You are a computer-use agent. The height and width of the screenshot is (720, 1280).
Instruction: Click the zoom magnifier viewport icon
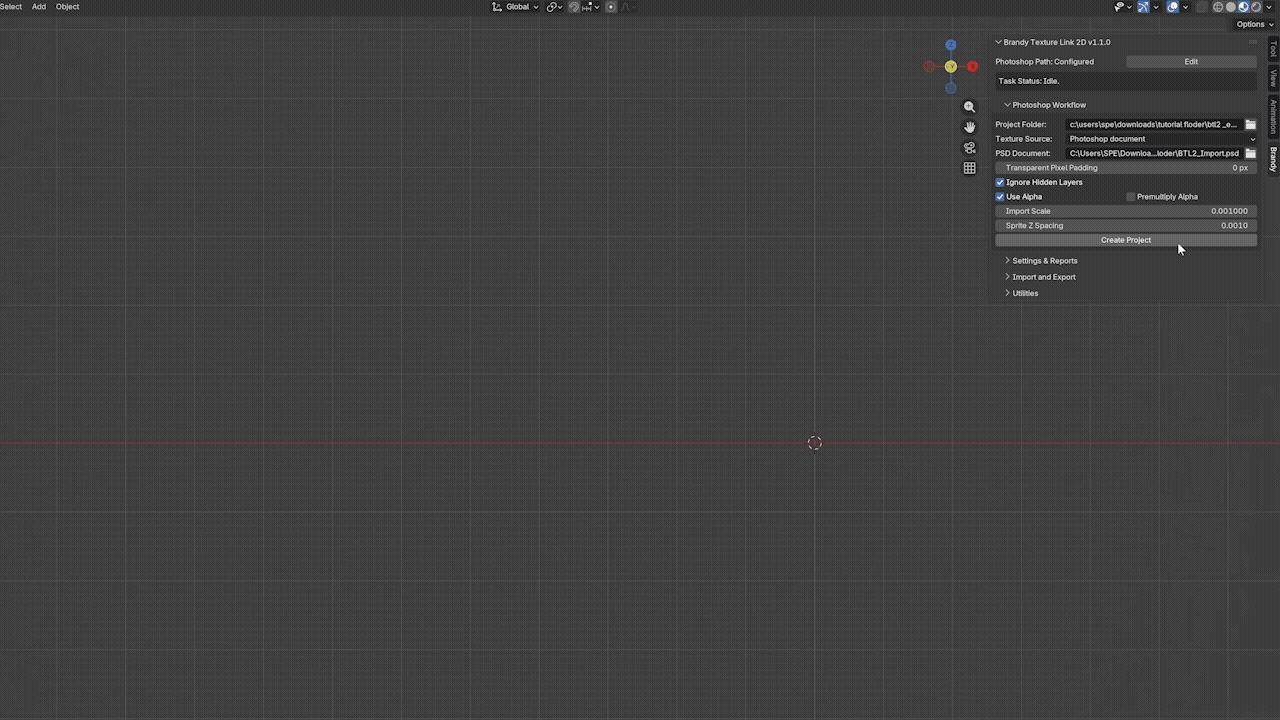(x=969, y=107)
